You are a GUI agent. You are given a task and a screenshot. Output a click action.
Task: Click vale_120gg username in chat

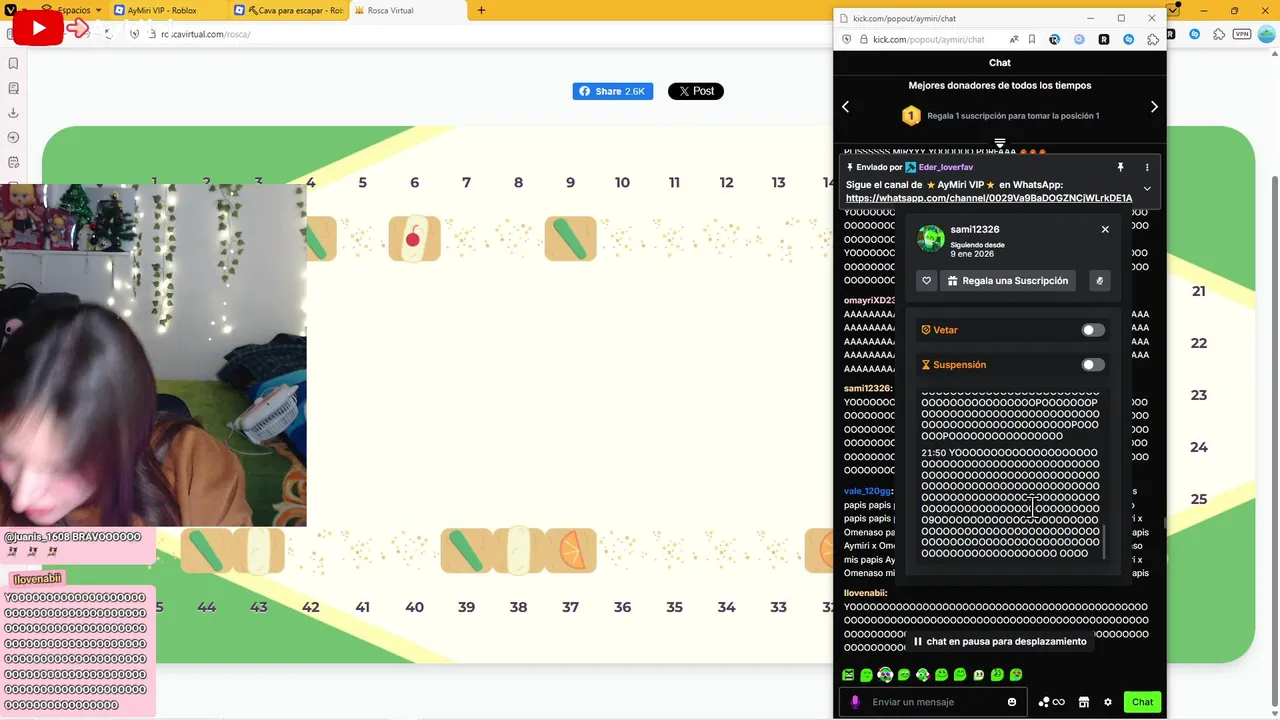click(x=867, y=491)
